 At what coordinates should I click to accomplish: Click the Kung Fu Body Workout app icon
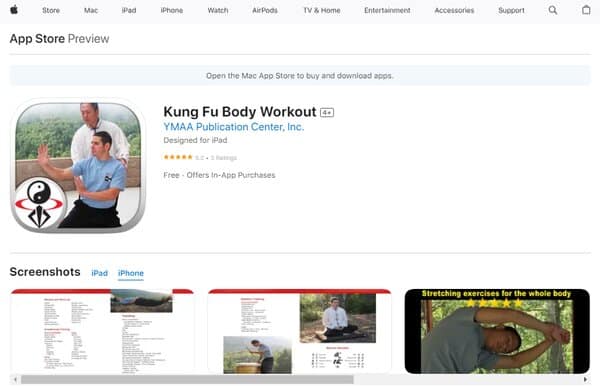pyautogui.click(x=78, y=165)
